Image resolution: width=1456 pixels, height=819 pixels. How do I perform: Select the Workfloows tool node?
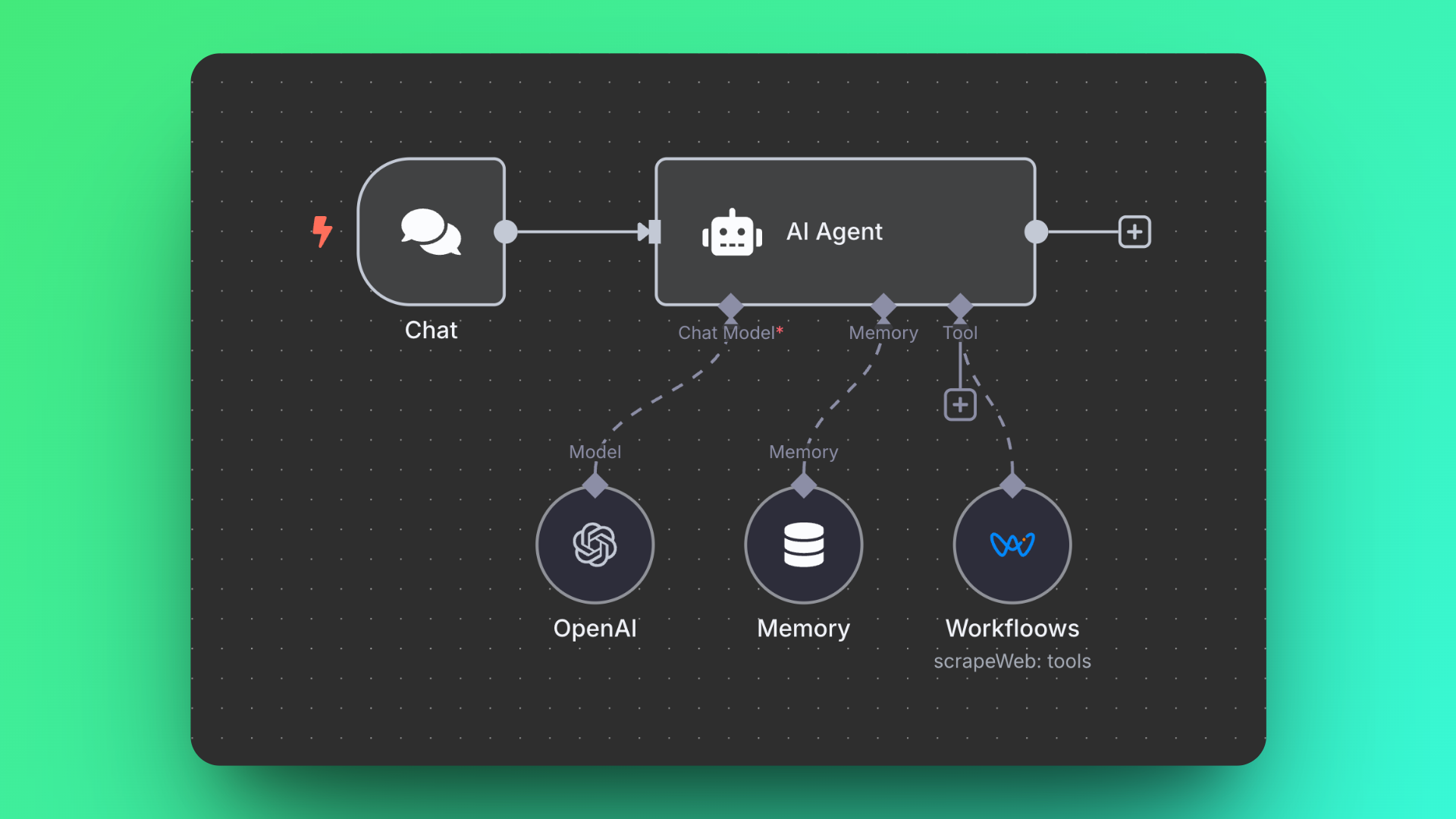click(x=1012, y=544)
